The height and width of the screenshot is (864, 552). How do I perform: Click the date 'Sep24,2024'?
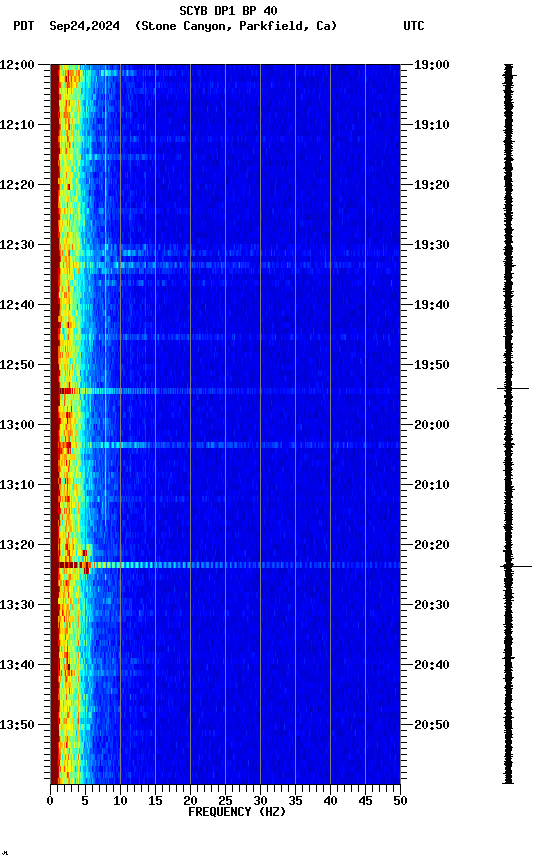point(84,26)
